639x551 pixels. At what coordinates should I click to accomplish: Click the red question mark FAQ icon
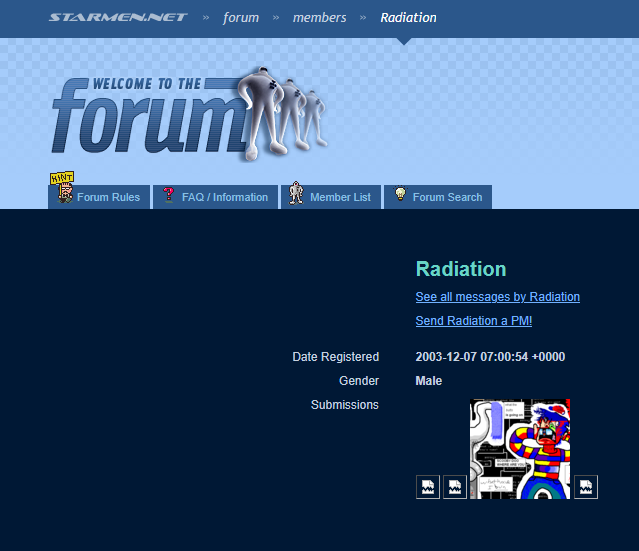[169, 196]
